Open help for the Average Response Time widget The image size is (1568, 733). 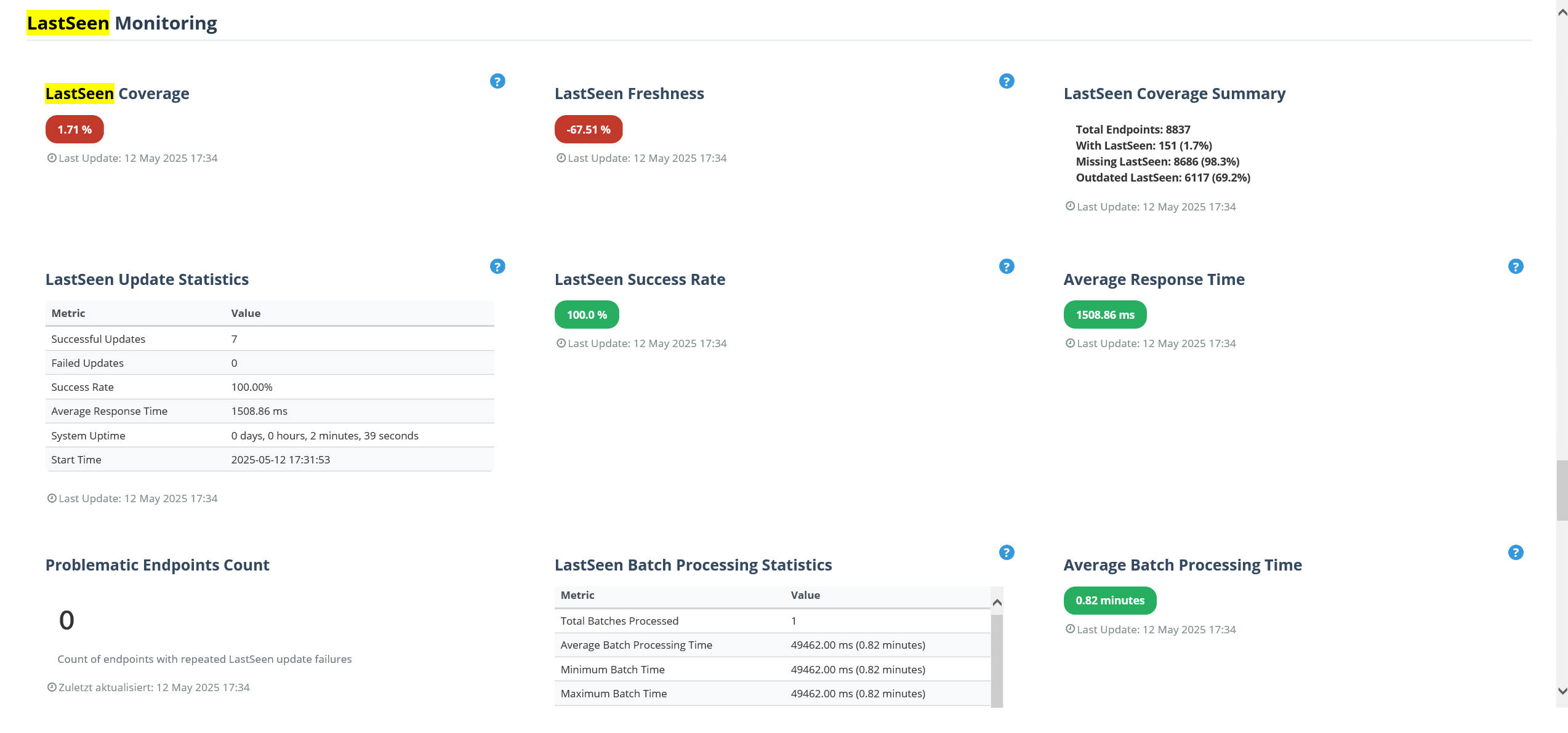click(x=1515, y=266)
